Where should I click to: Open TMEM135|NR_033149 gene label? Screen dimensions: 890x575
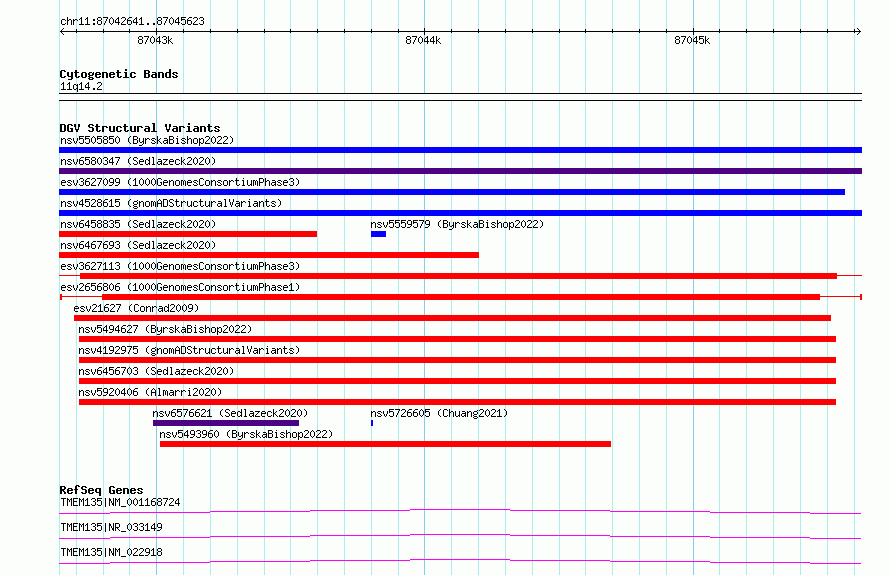tap(111, 527)
